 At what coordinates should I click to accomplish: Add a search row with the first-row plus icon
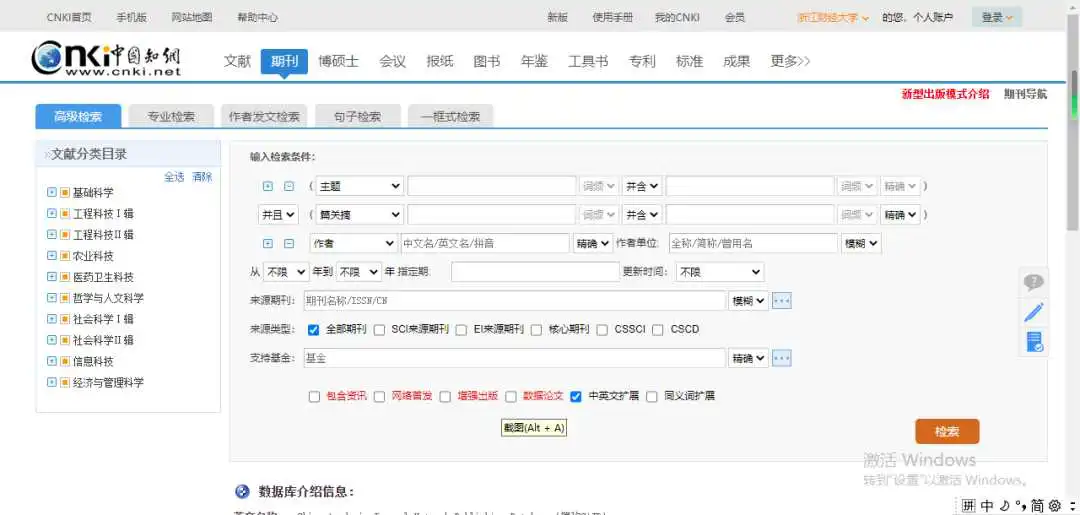(268, 186)
